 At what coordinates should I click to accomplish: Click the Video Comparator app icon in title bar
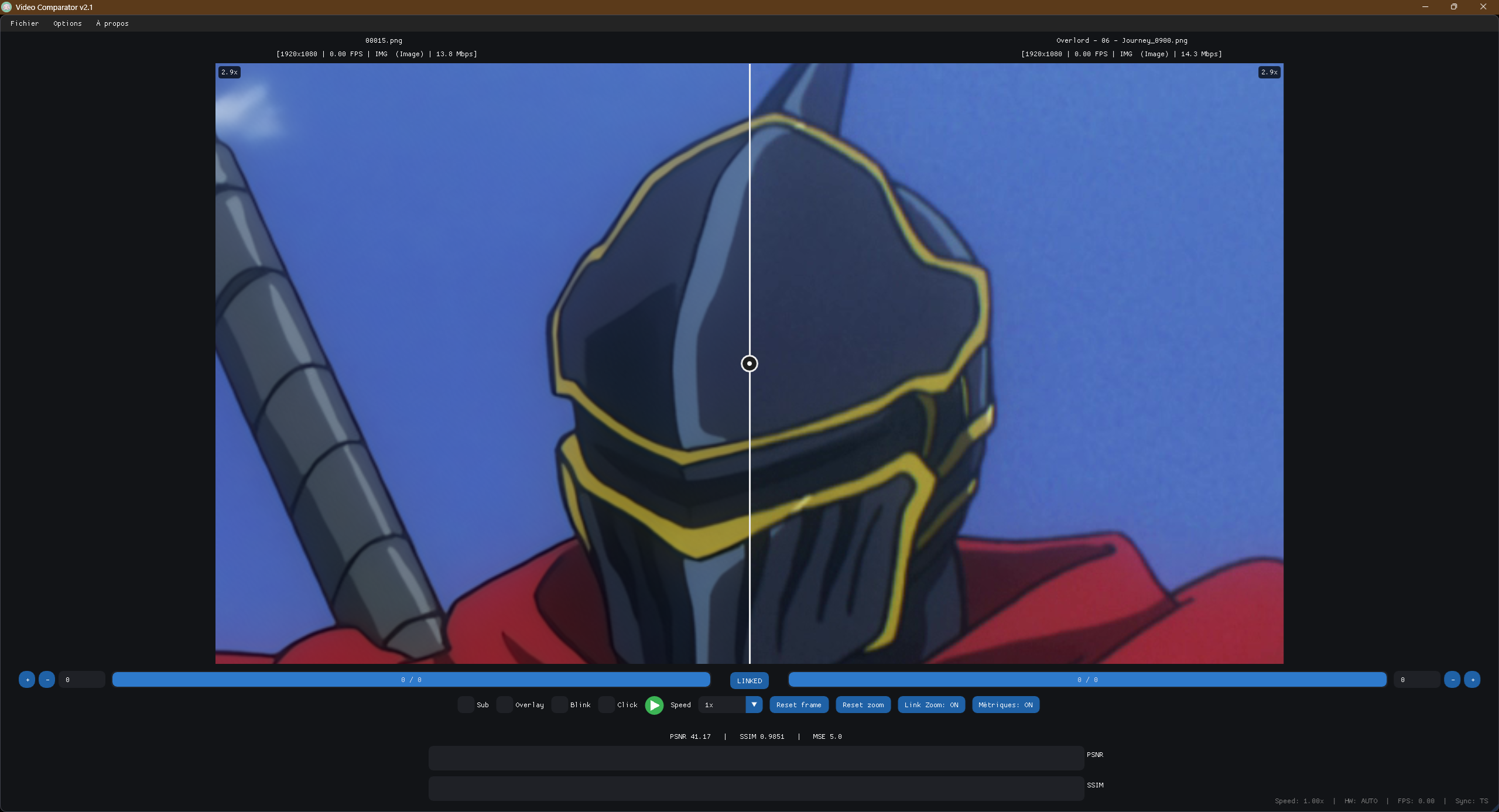6,7
